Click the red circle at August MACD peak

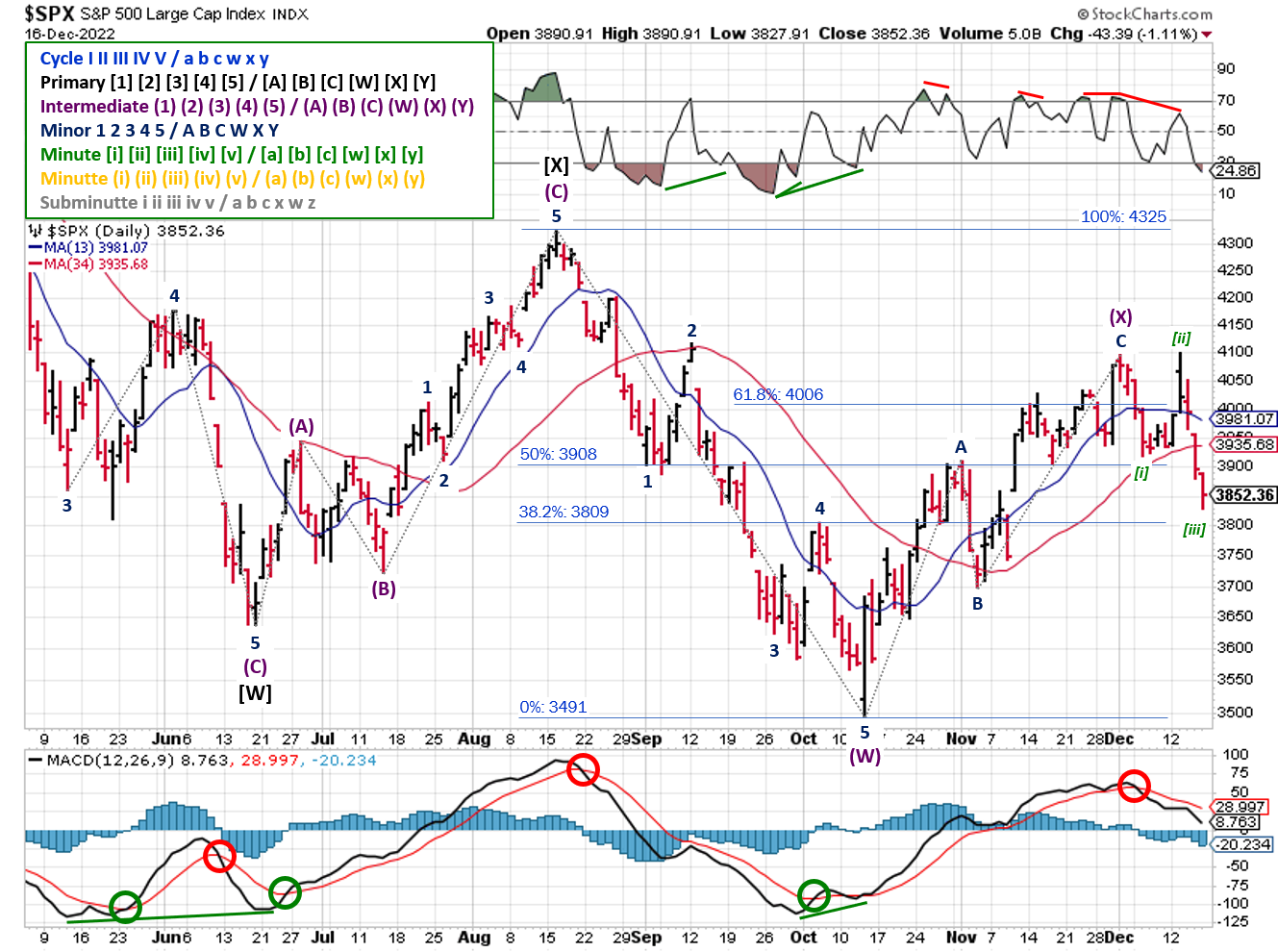pos(583,769)
